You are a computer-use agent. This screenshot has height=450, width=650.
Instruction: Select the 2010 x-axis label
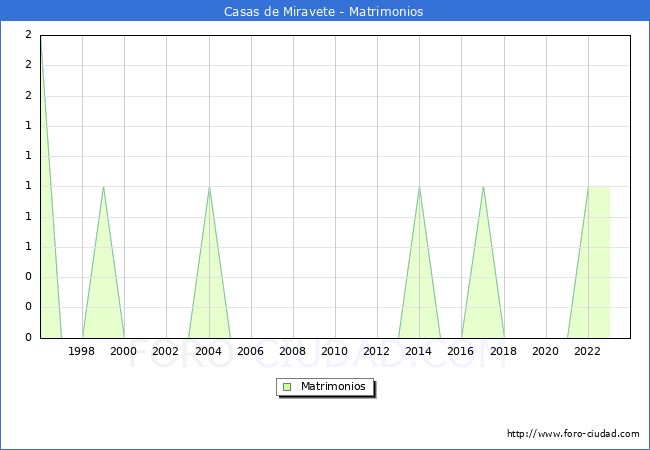tap(334, 351)
